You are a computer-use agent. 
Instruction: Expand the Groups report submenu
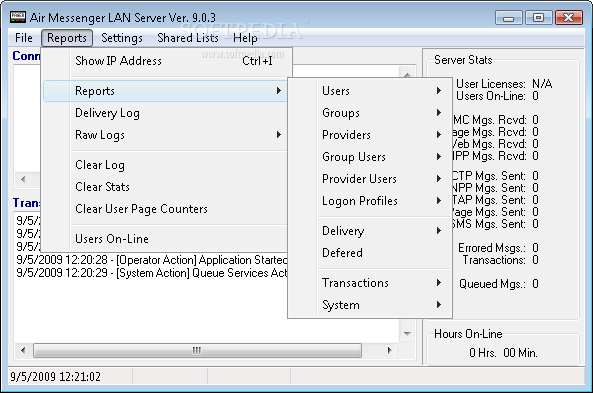click(370, 113)
